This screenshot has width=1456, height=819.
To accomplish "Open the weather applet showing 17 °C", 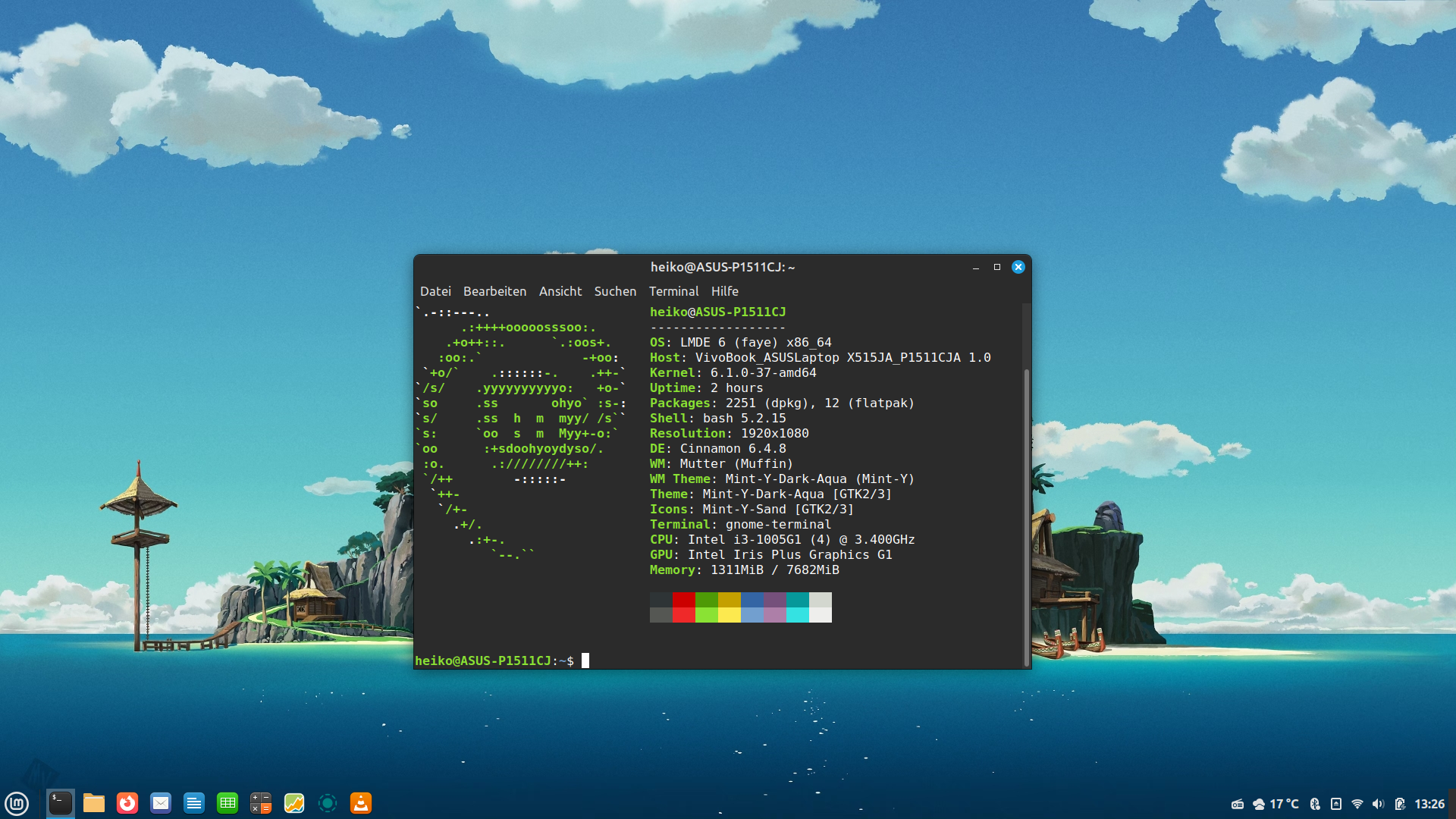I will click(x=1276, y=804).
